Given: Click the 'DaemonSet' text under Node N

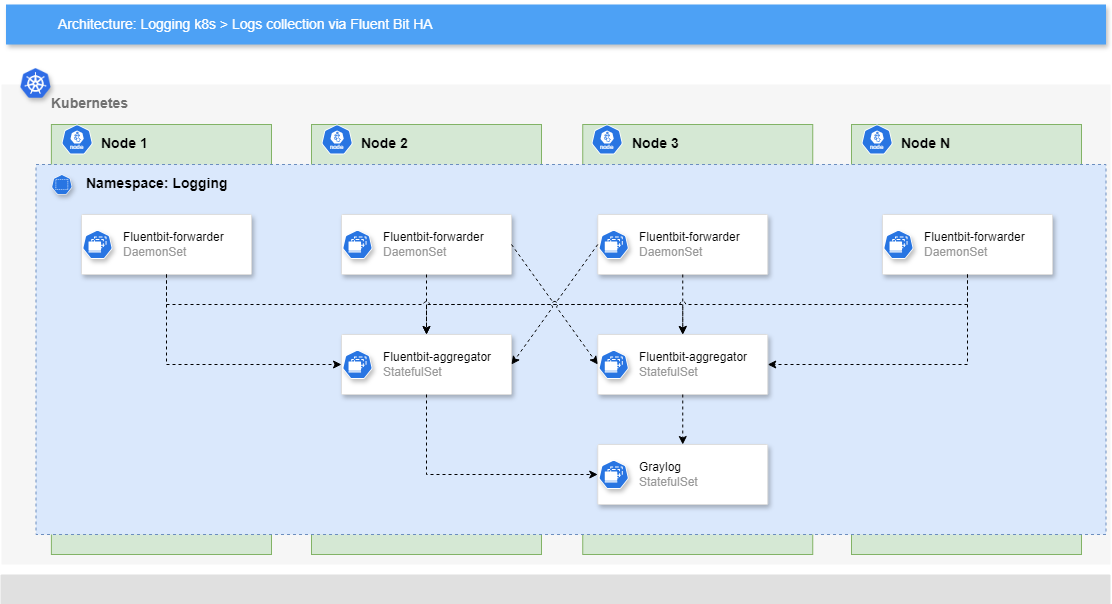Looking at the screenshot, I should pyautogui.click(x=956, y=252).
